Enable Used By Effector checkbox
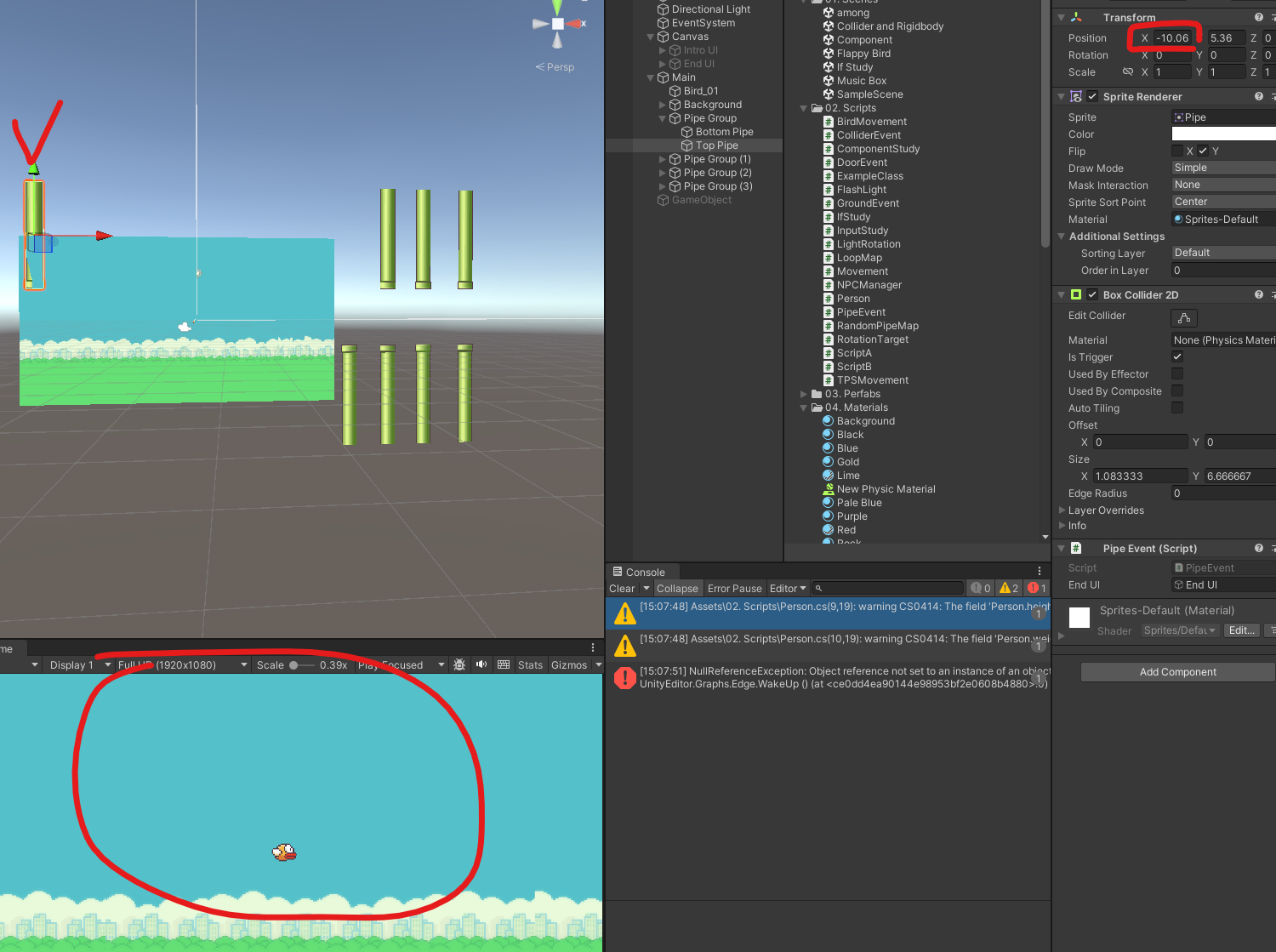This screenshot has height=952, width=1276. (x=1177, y=373)
